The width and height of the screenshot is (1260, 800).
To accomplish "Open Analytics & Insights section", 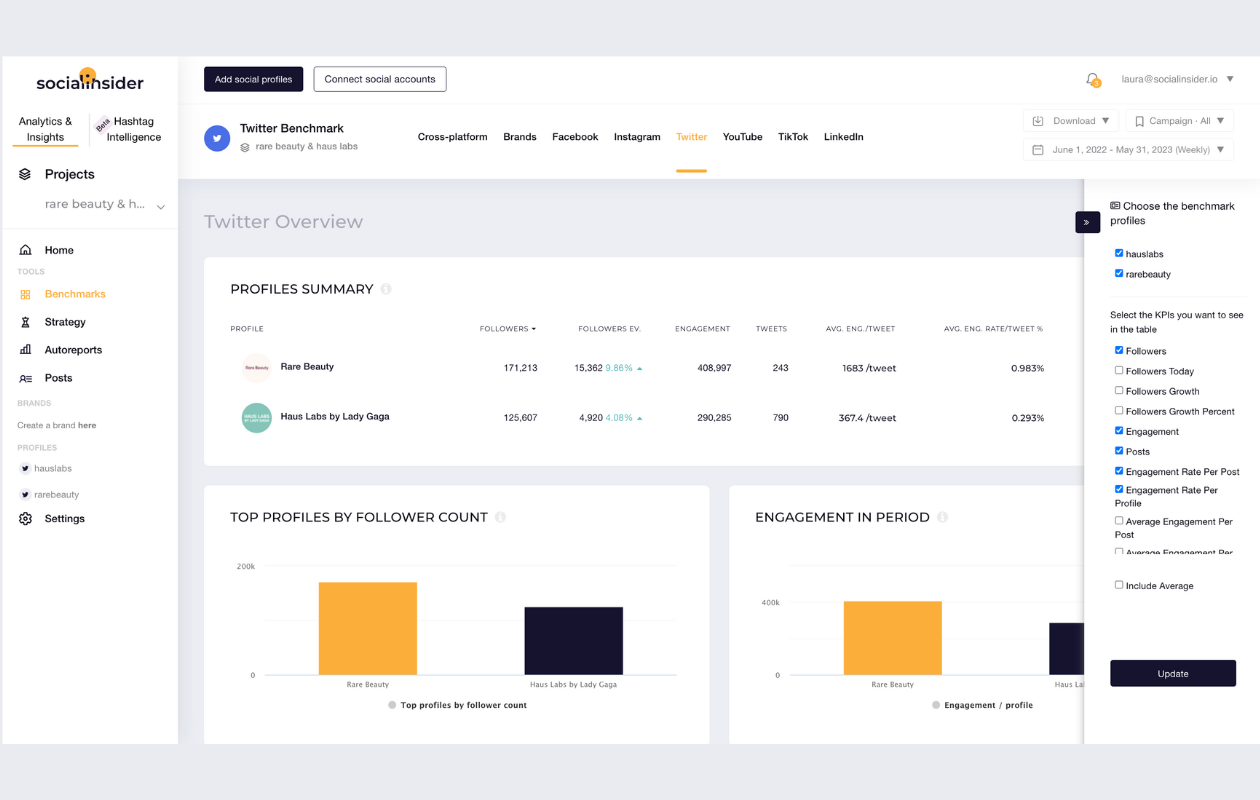I will pyautogui.click(x=45, y=129).
